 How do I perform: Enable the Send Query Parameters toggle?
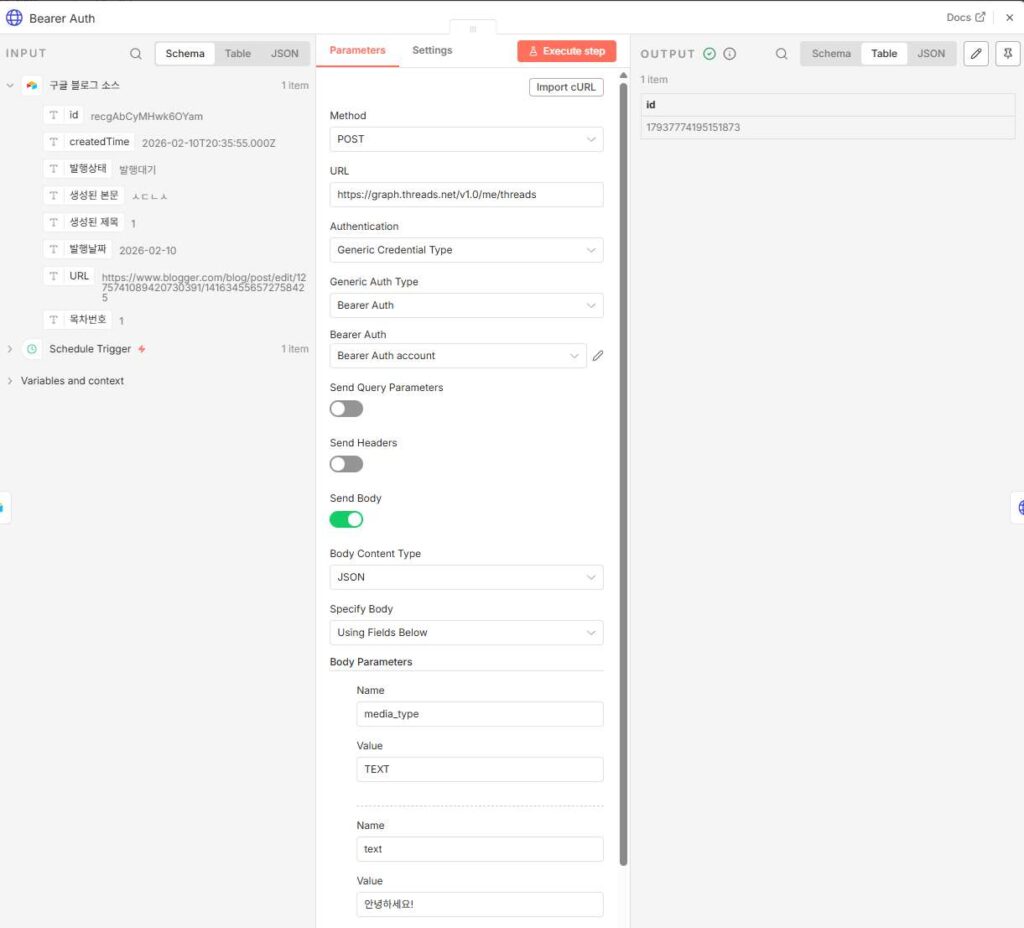(346, 409)
